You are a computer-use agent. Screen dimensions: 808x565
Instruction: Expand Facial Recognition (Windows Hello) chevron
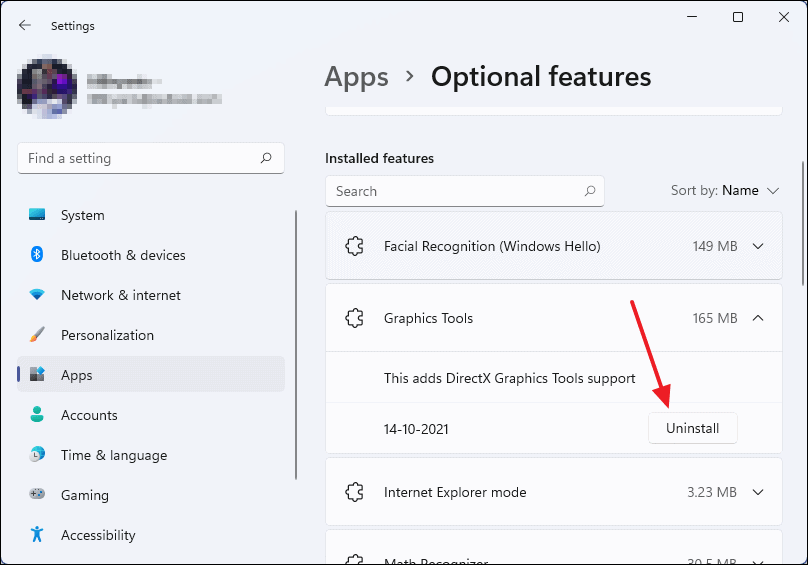[758, 246]
